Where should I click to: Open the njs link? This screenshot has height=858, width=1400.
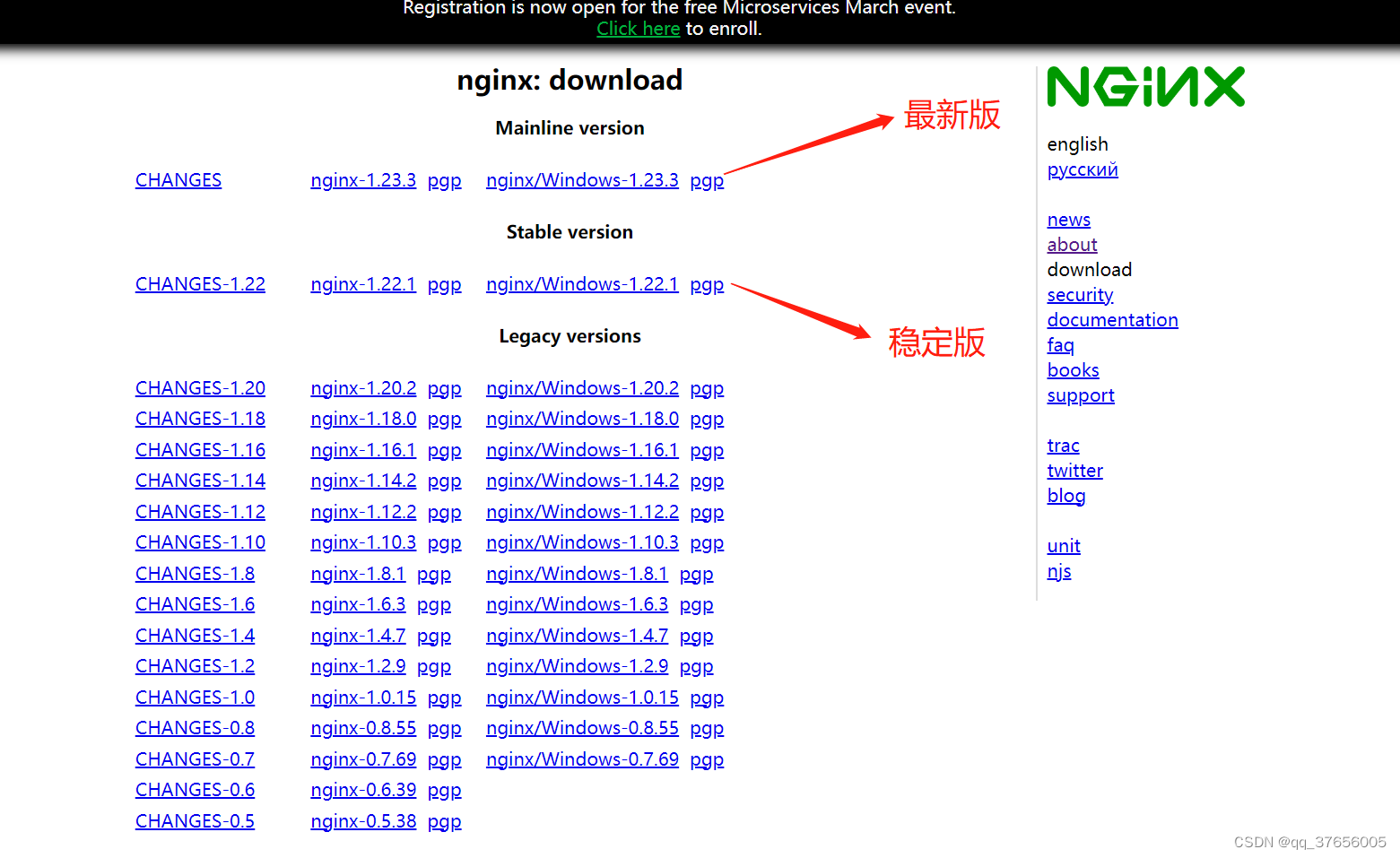point(1059,571)
